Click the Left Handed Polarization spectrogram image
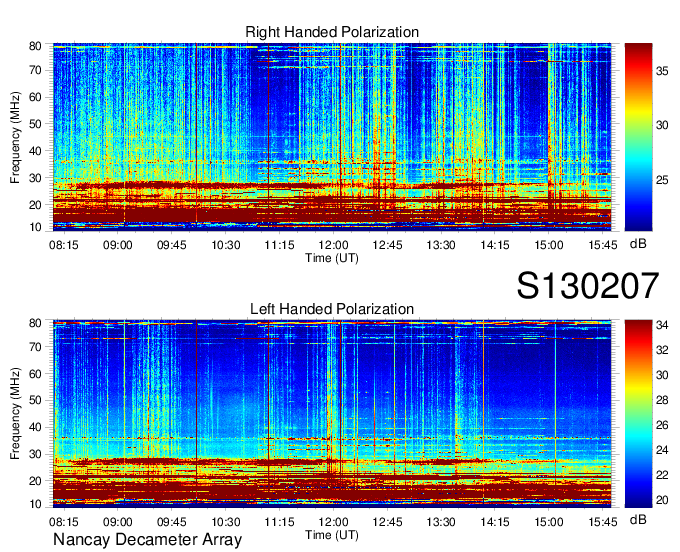Image resolution: width=680 pixels, height=552 pixels. point(332,414)
